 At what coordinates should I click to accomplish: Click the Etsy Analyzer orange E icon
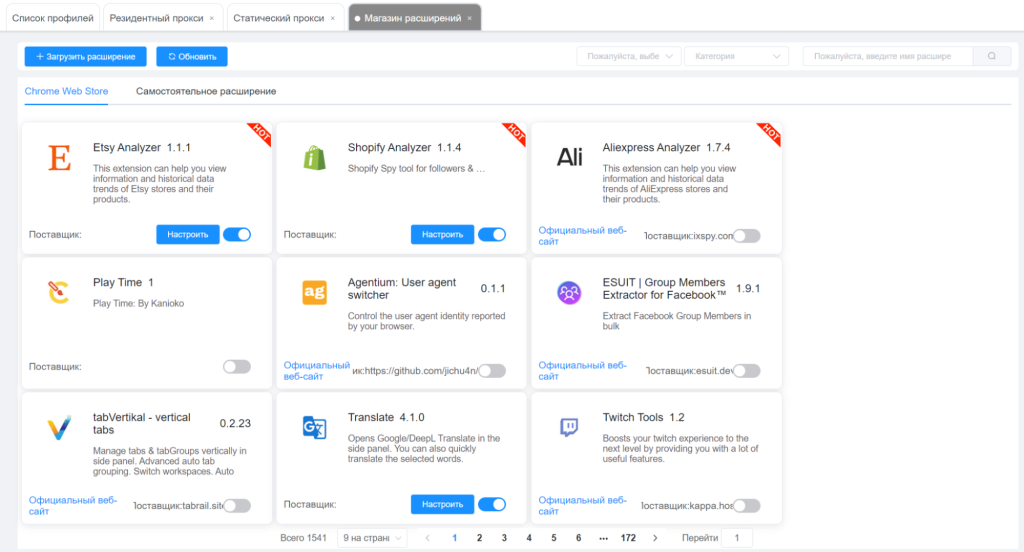pos(59,158)
